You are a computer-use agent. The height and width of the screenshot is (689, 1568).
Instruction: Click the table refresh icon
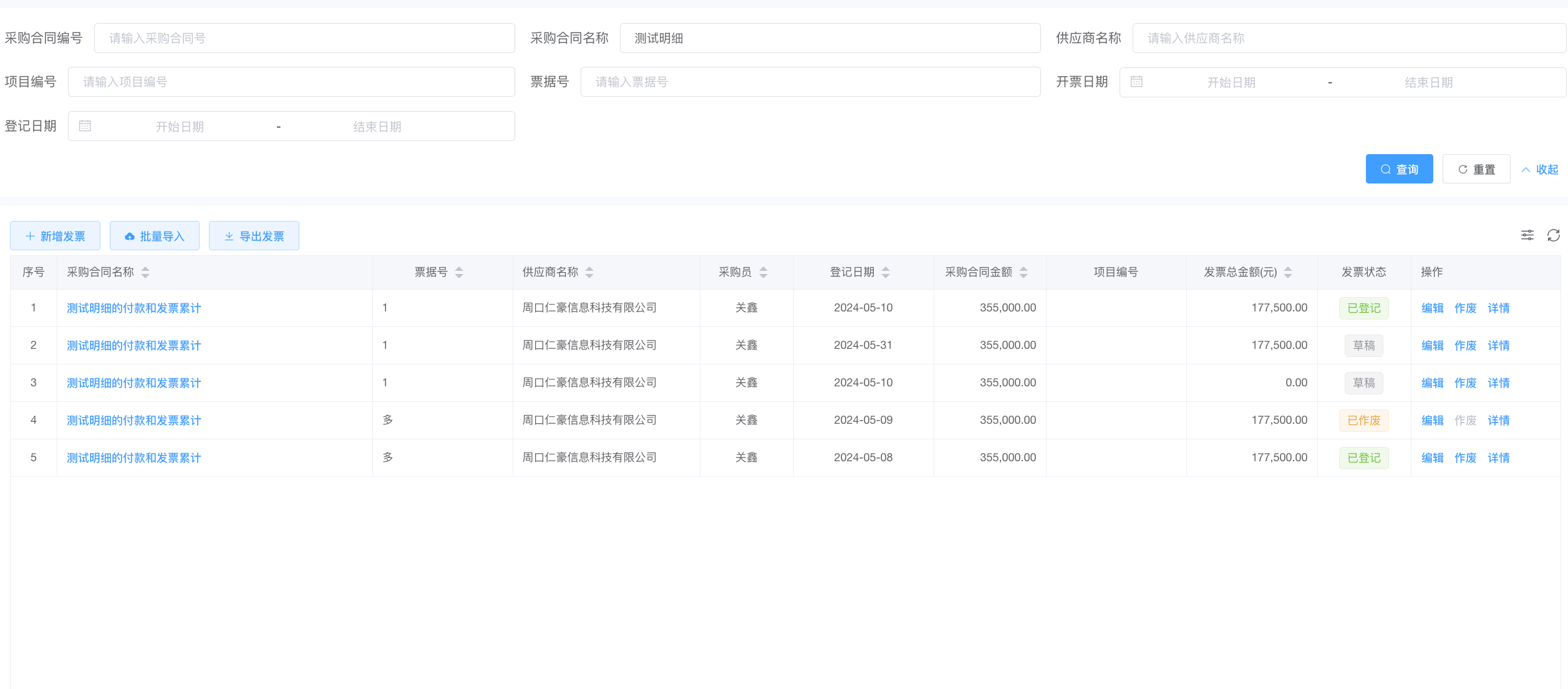tap(1554, 235)
